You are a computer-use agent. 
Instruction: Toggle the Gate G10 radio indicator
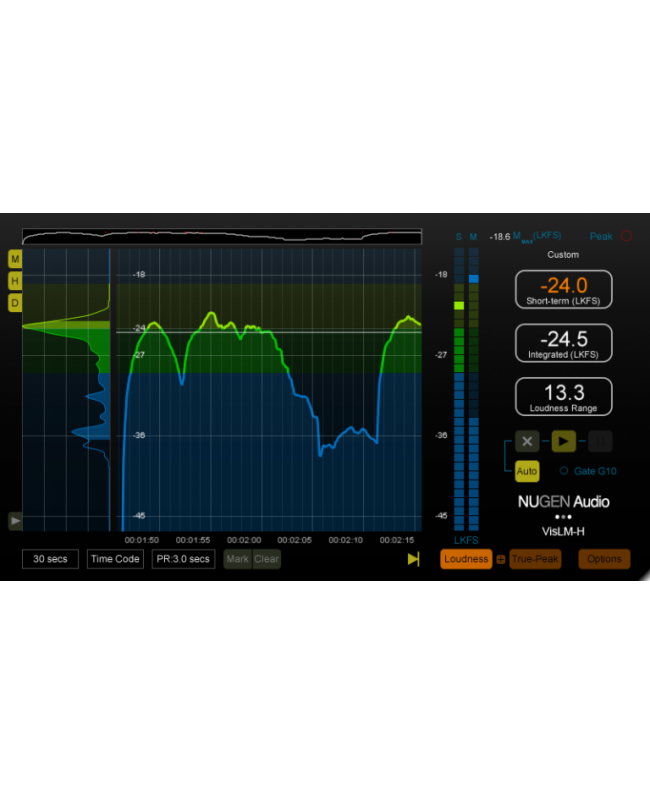[563, 470]
